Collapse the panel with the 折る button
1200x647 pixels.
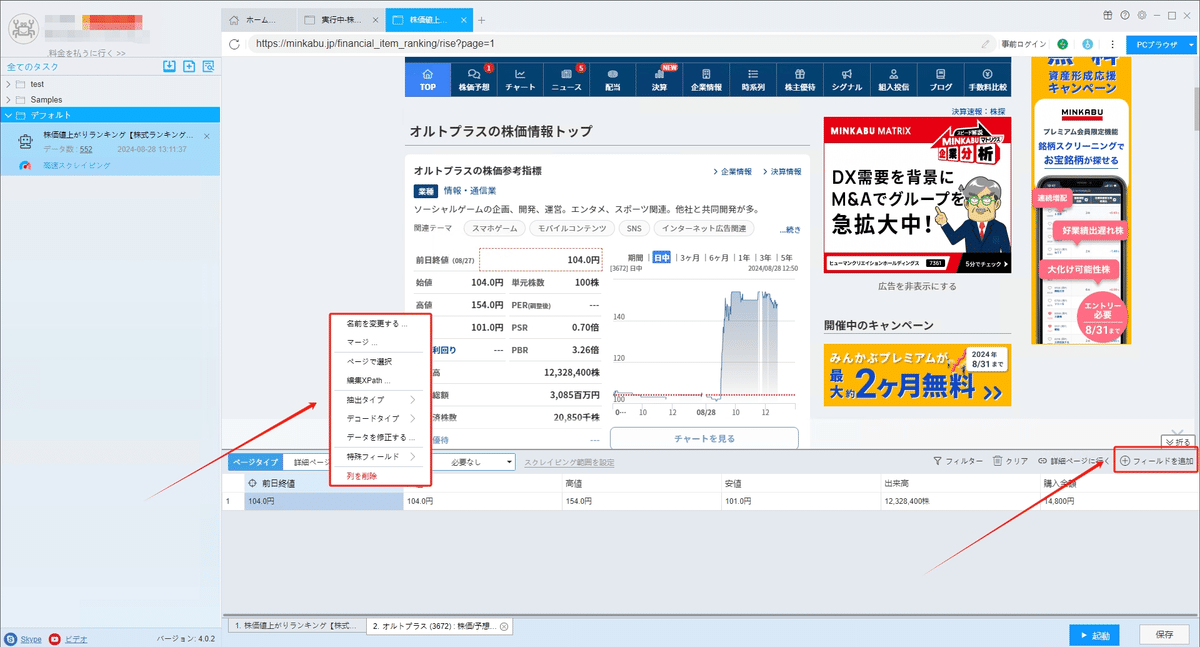(1178, 441)
